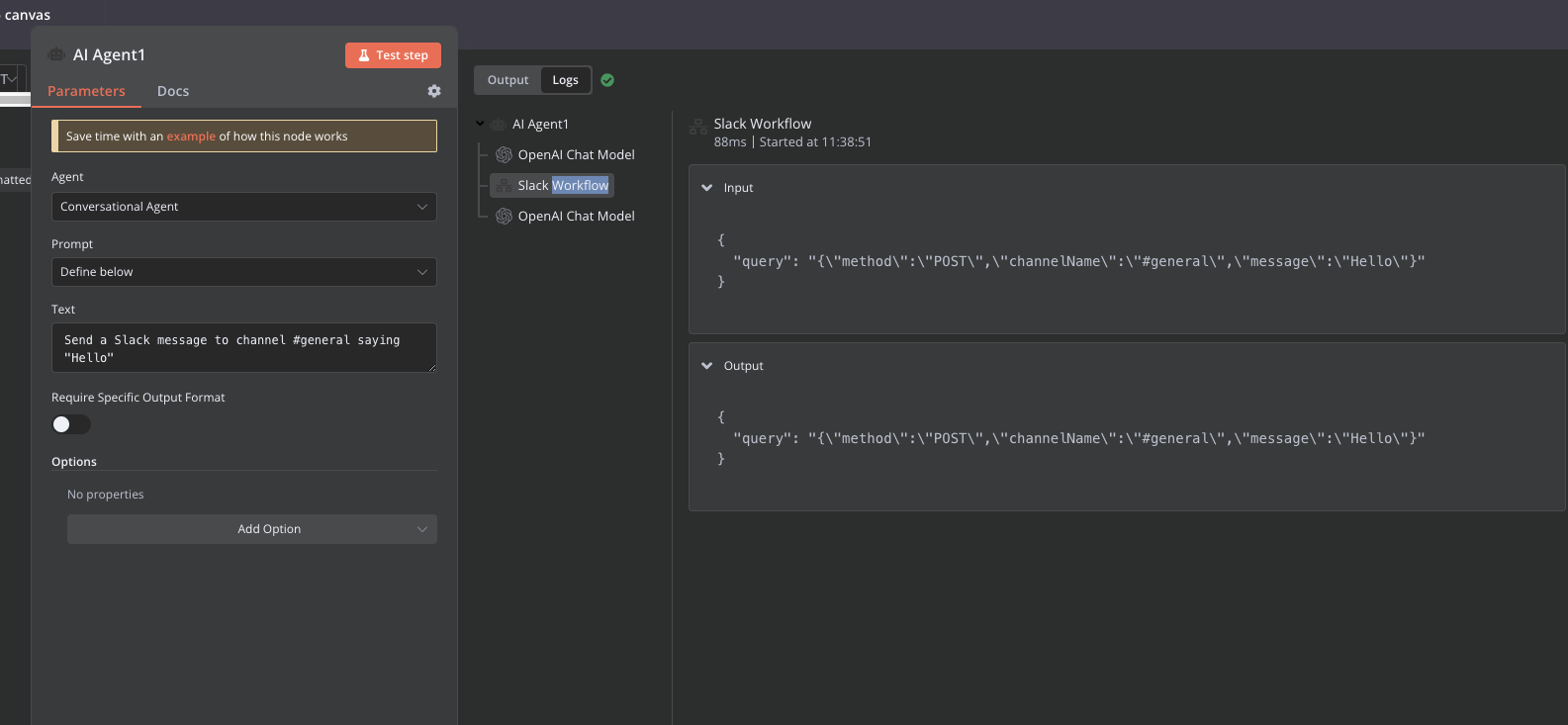Open the Prompt source dropdown
The height and width of the screenshot is (725, 1568).
(x=244, y=272)
